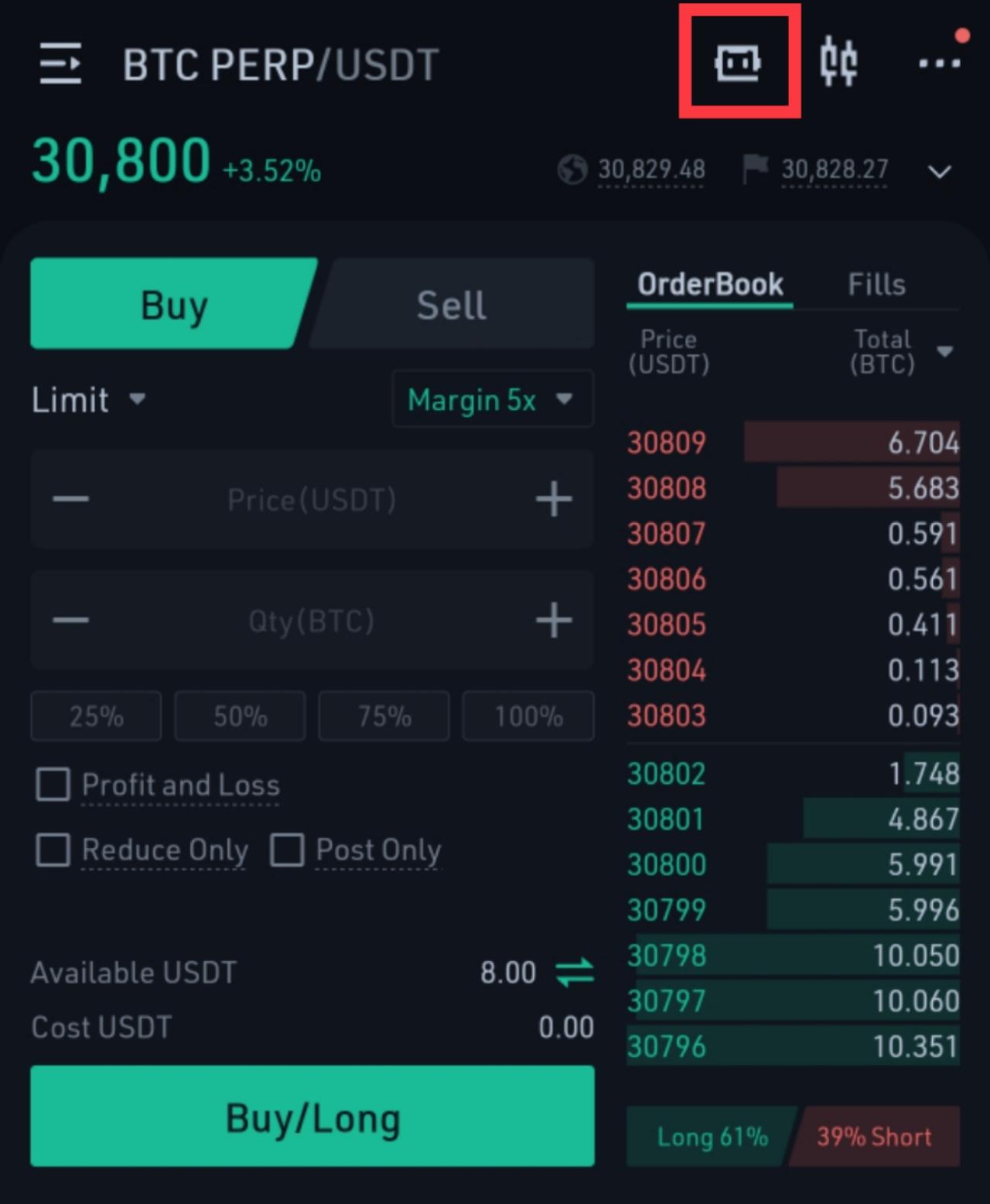Tap the flag mark price icon

[755, 169]
